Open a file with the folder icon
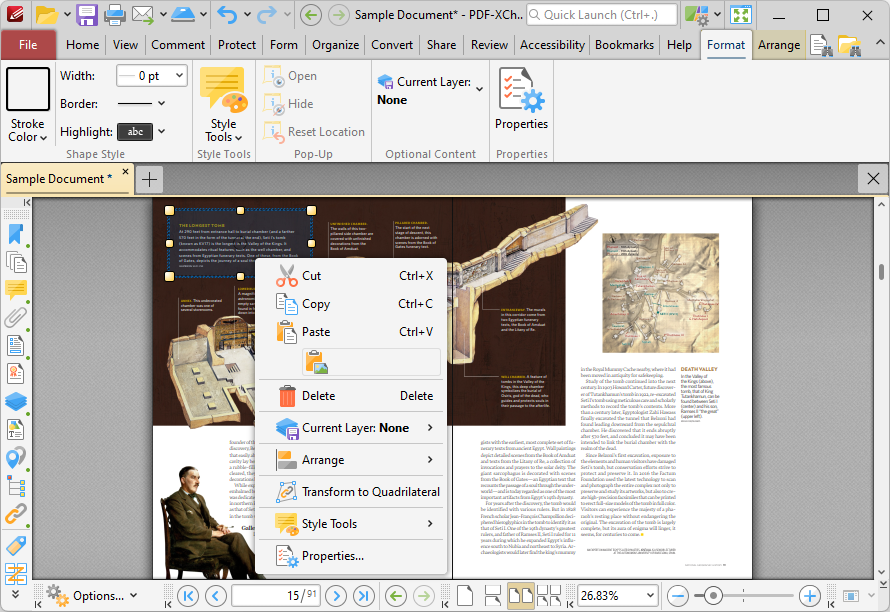Screen dimensions: 890x612 click(x=47, y=15)
